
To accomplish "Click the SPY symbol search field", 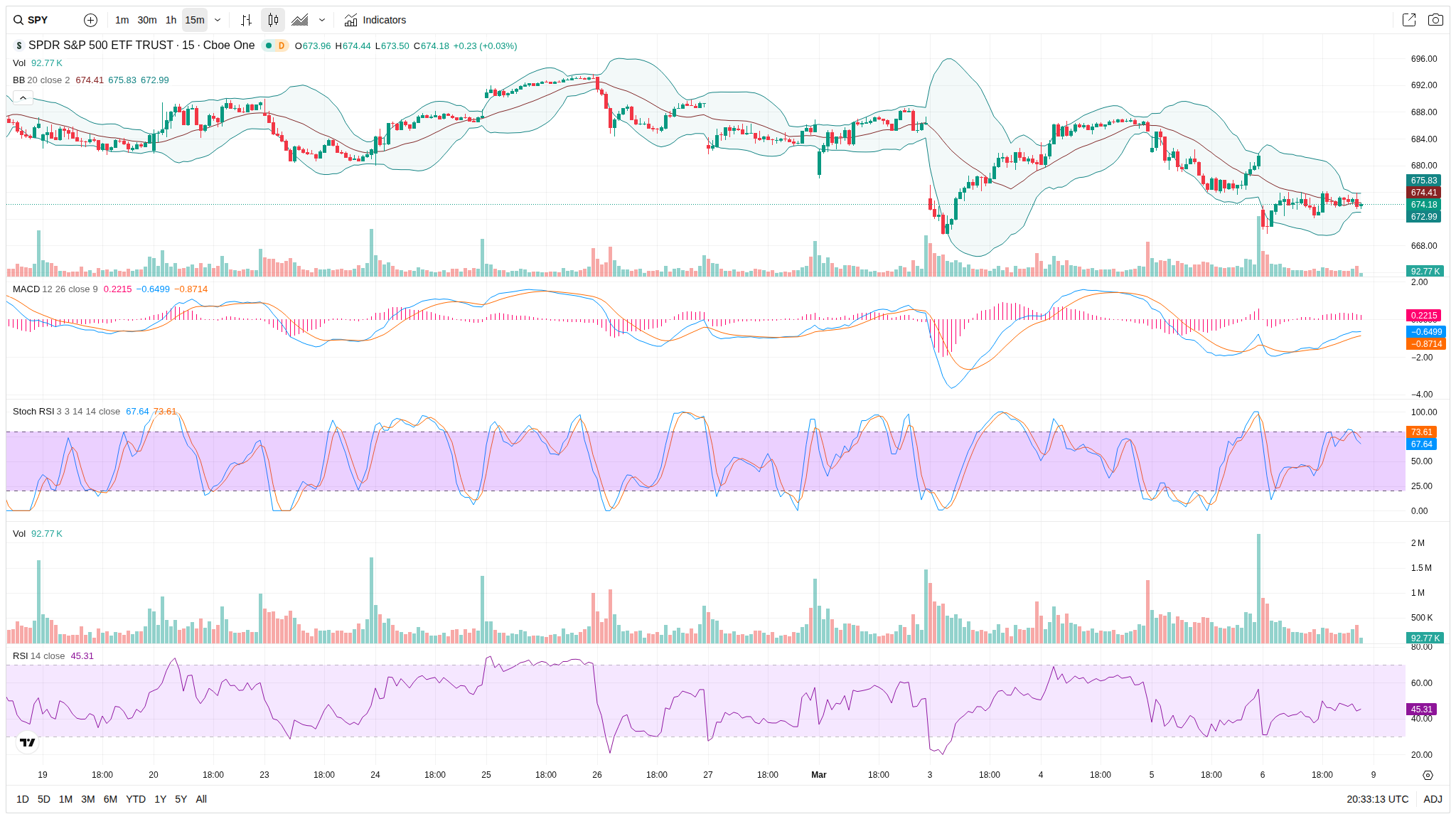I will tap(38, 20).
